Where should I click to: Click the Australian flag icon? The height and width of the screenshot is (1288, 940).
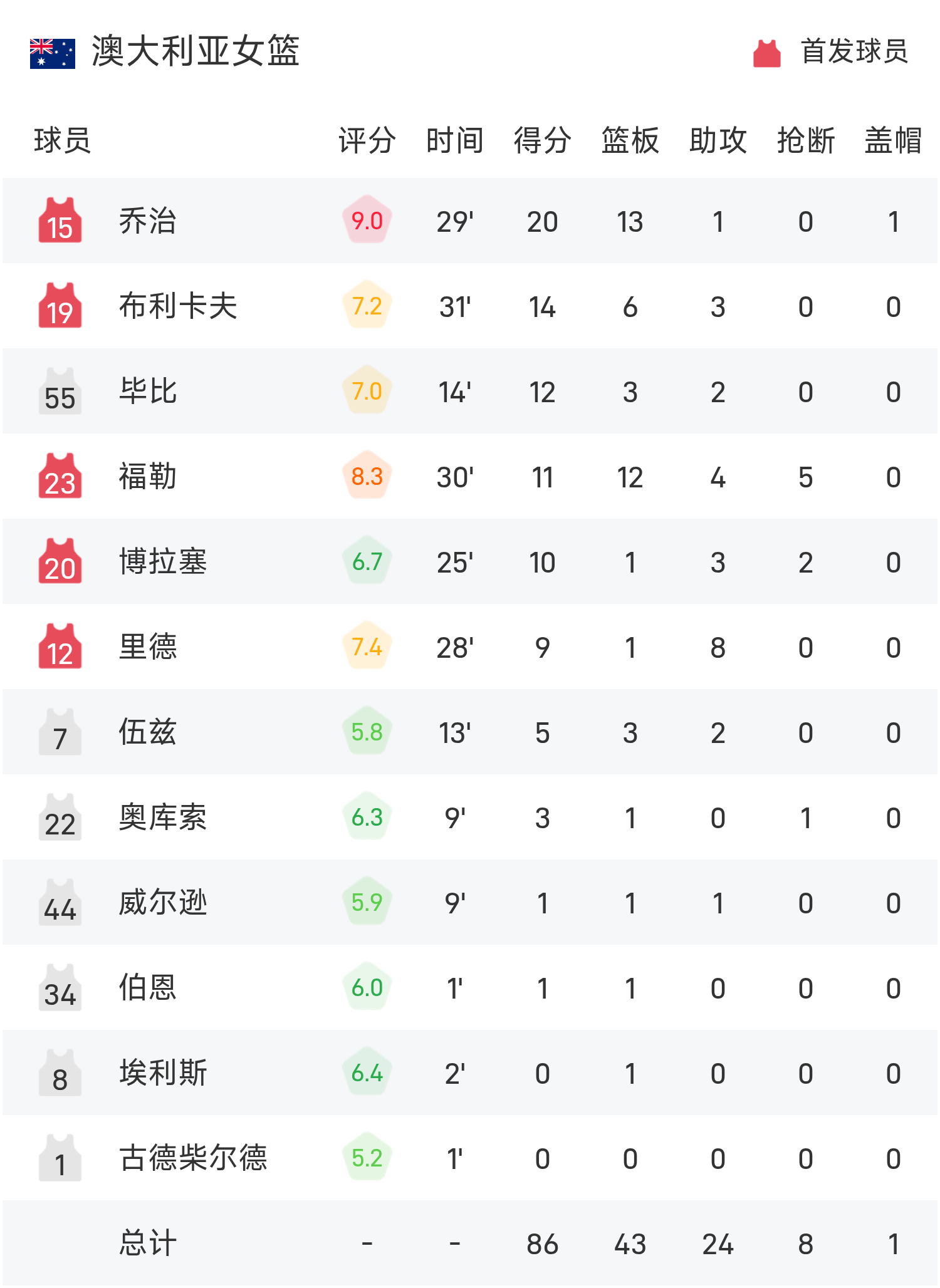pyautogui.click(x=53, y=53)
